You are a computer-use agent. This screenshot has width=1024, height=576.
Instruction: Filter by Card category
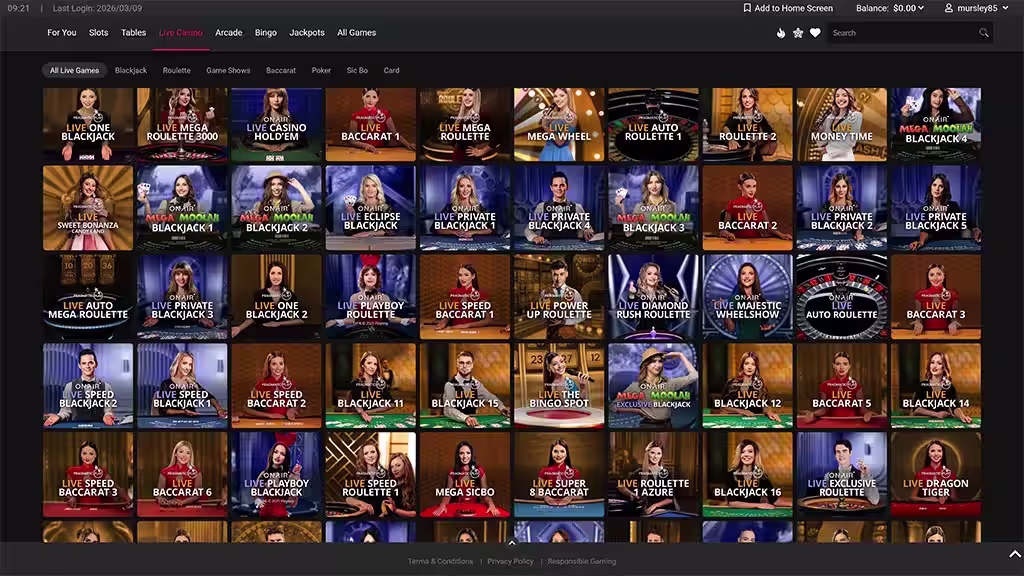click(x=391, y=71)
